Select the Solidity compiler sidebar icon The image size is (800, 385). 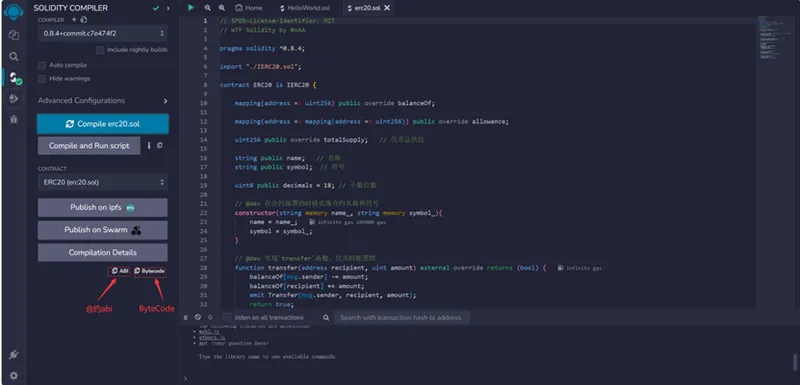click(14, 78)
